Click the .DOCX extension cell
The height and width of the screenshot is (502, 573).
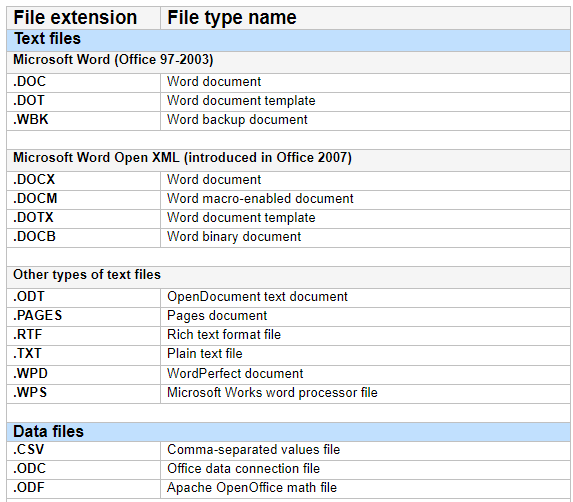[x=83, y=180]
